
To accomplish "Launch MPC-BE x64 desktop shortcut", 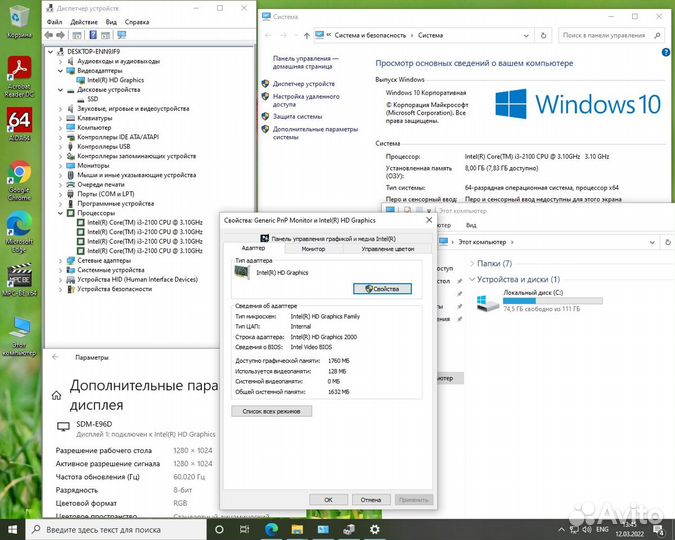I will (19, 280).
